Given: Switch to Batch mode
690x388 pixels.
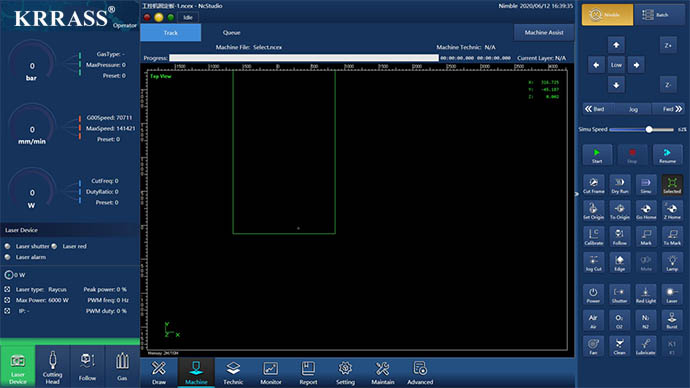Looking at the screenshot, I should [659, 15].
